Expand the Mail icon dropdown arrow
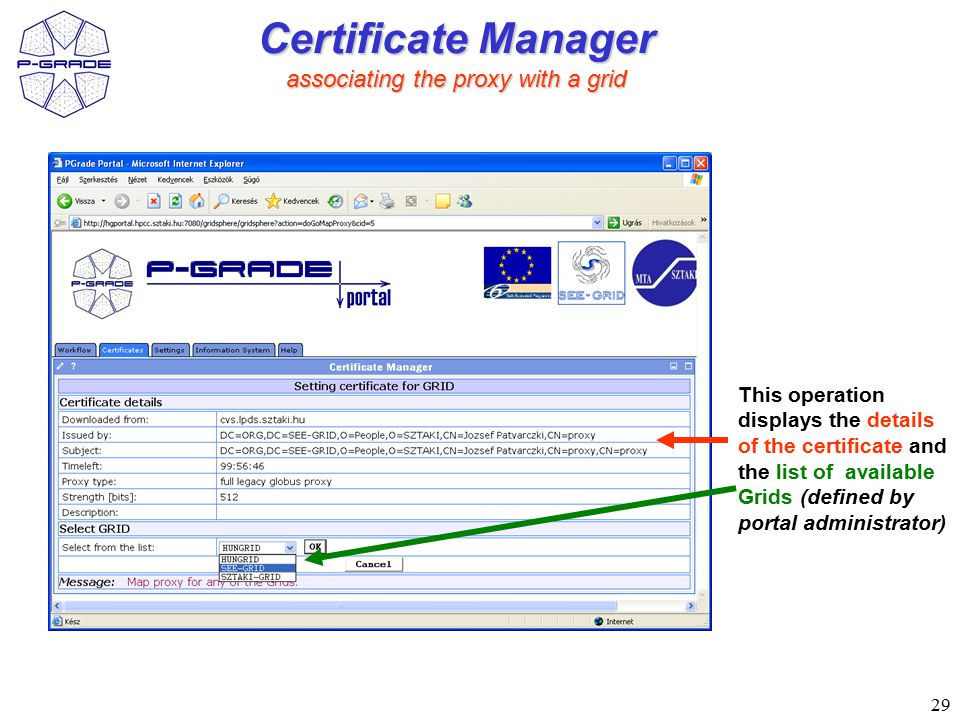 point(372,201)
